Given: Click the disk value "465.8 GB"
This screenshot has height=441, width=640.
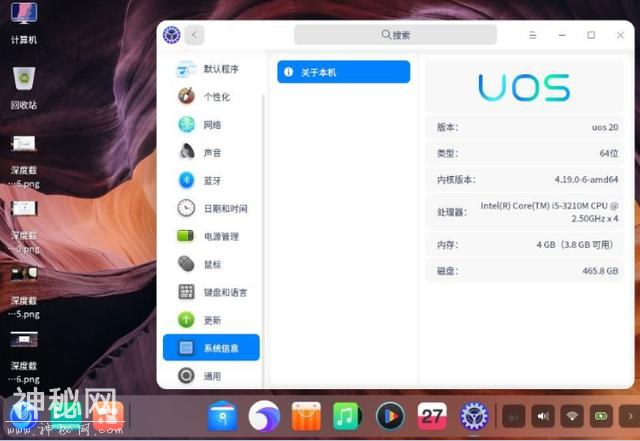Looking at the screenshot, I should point(600,271).
